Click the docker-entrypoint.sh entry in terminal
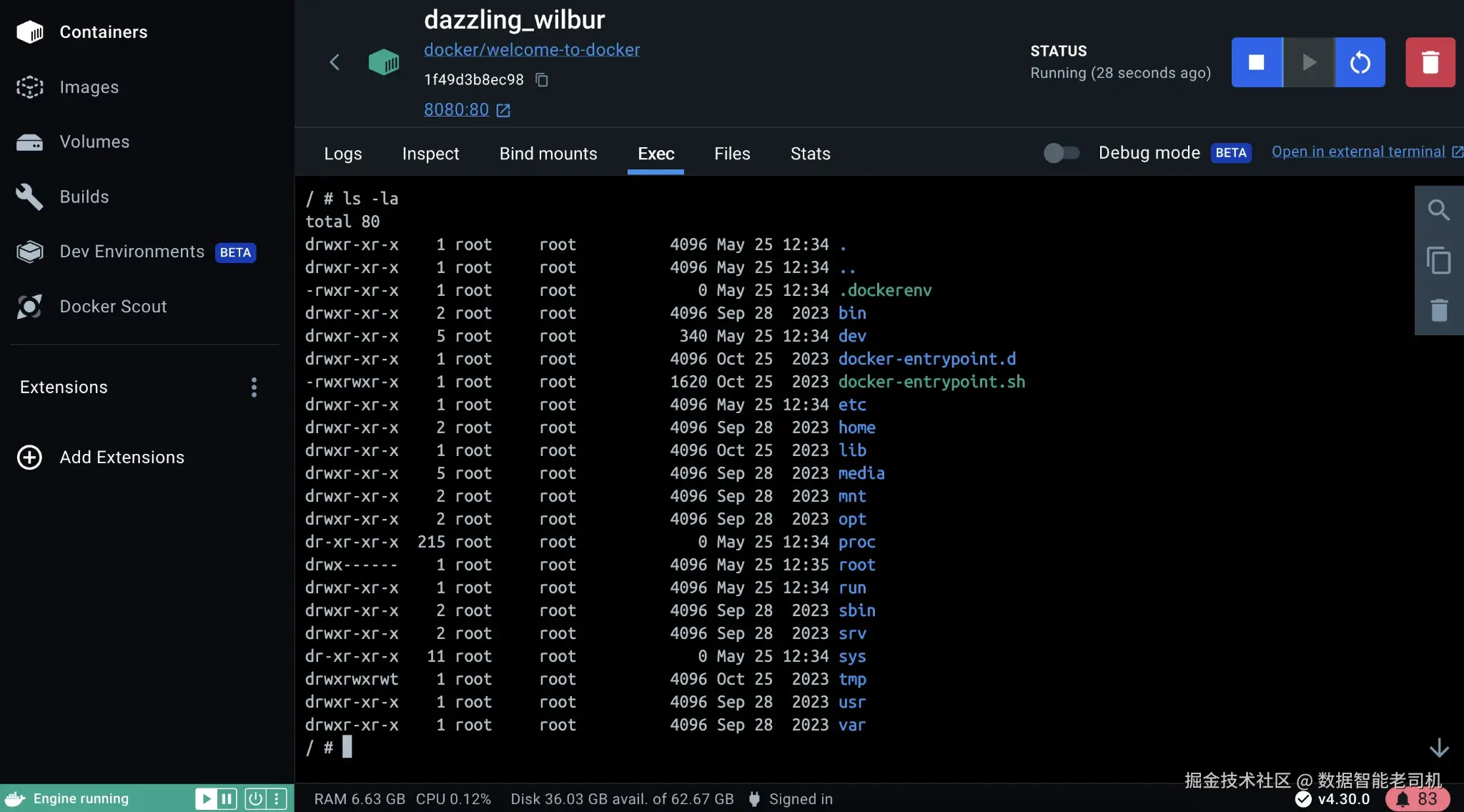This screenshot has width=1464, height=812. [x=932, y=382]
